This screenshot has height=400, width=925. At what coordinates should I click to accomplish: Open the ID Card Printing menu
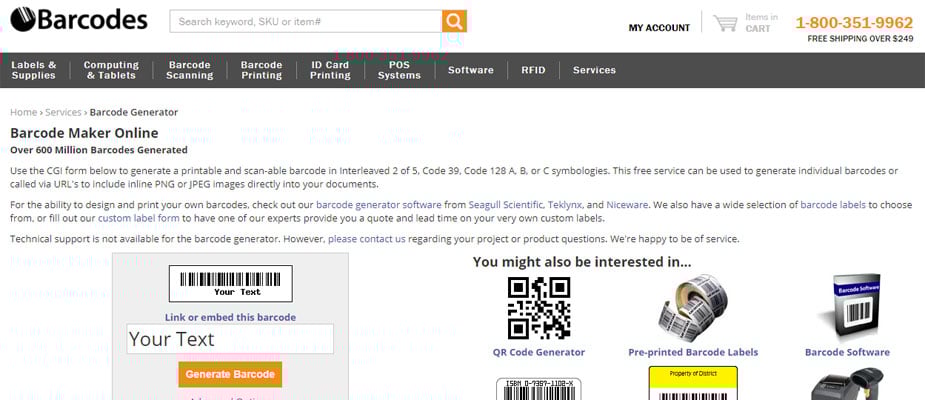[330, 70]
